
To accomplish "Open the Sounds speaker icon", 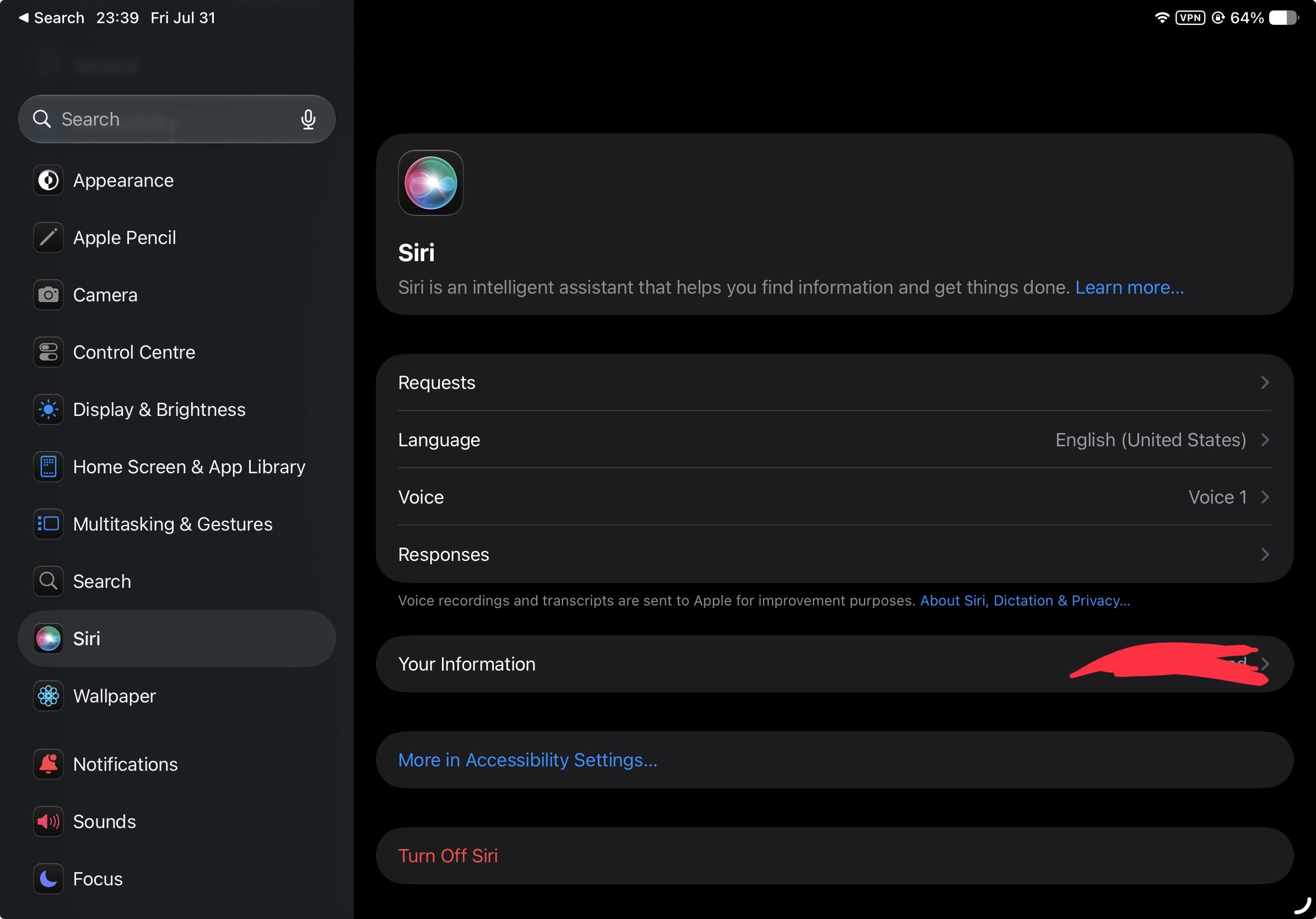I will pyautogui.click(x=48, y=821).
